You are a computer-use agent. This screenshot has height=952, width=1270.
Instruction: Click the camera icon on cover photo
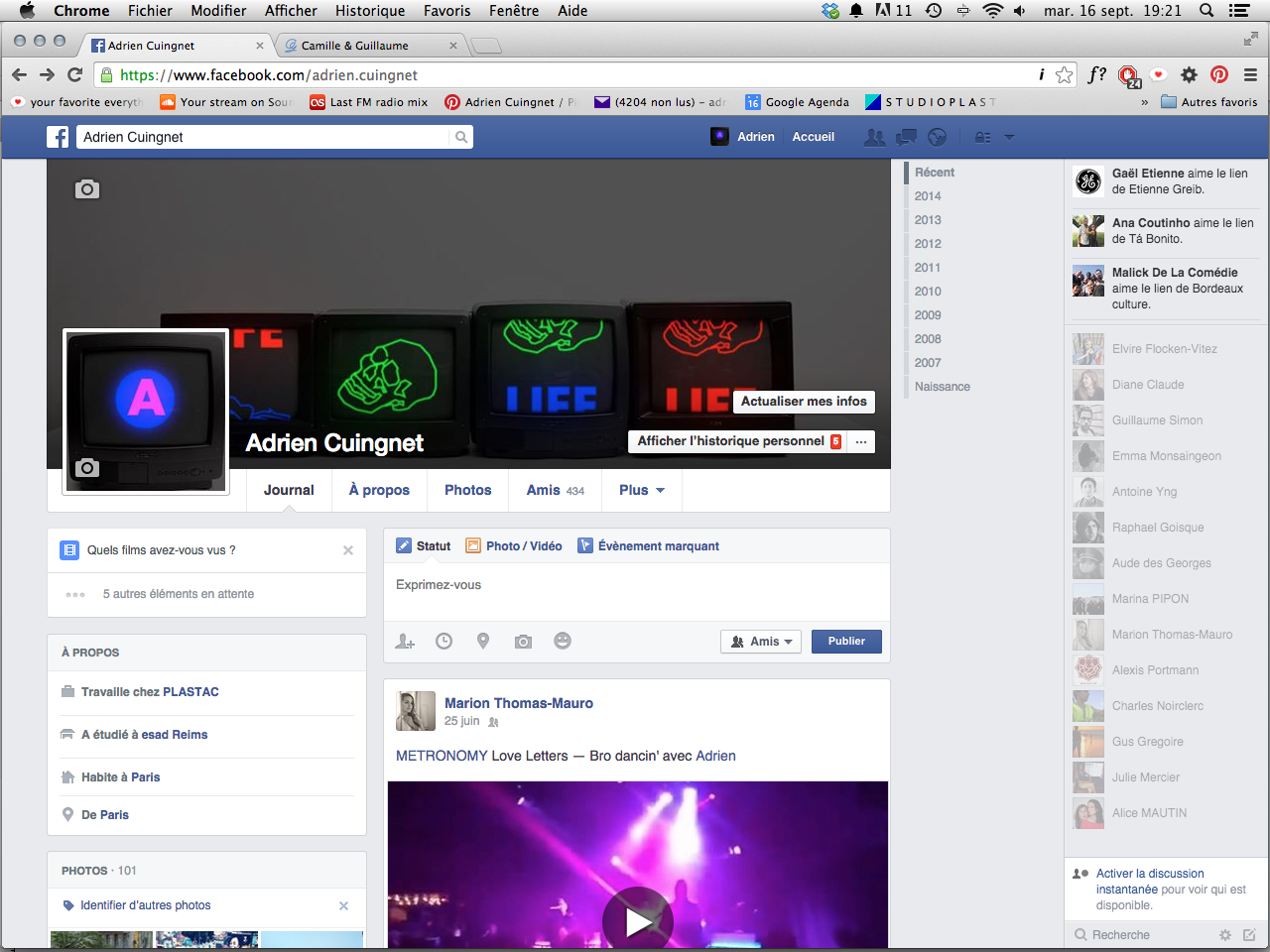tap(87, 188)
